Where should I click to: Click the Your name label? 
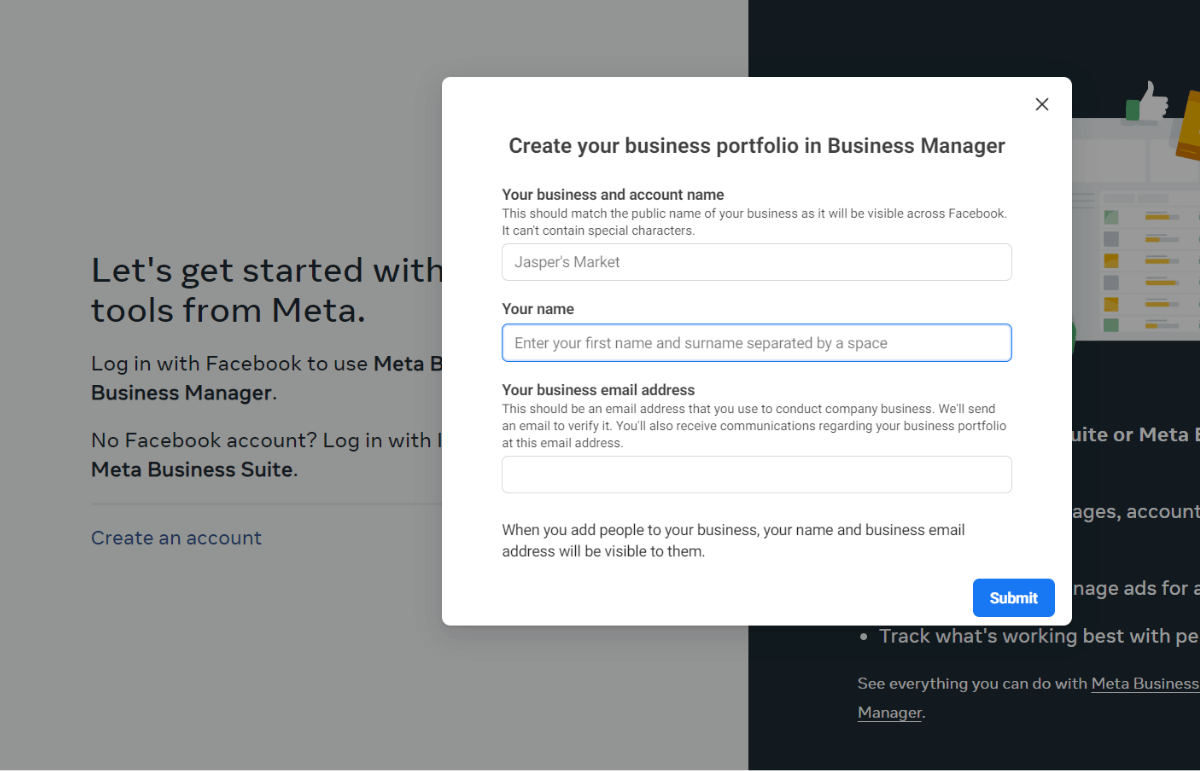click(538, 309)
